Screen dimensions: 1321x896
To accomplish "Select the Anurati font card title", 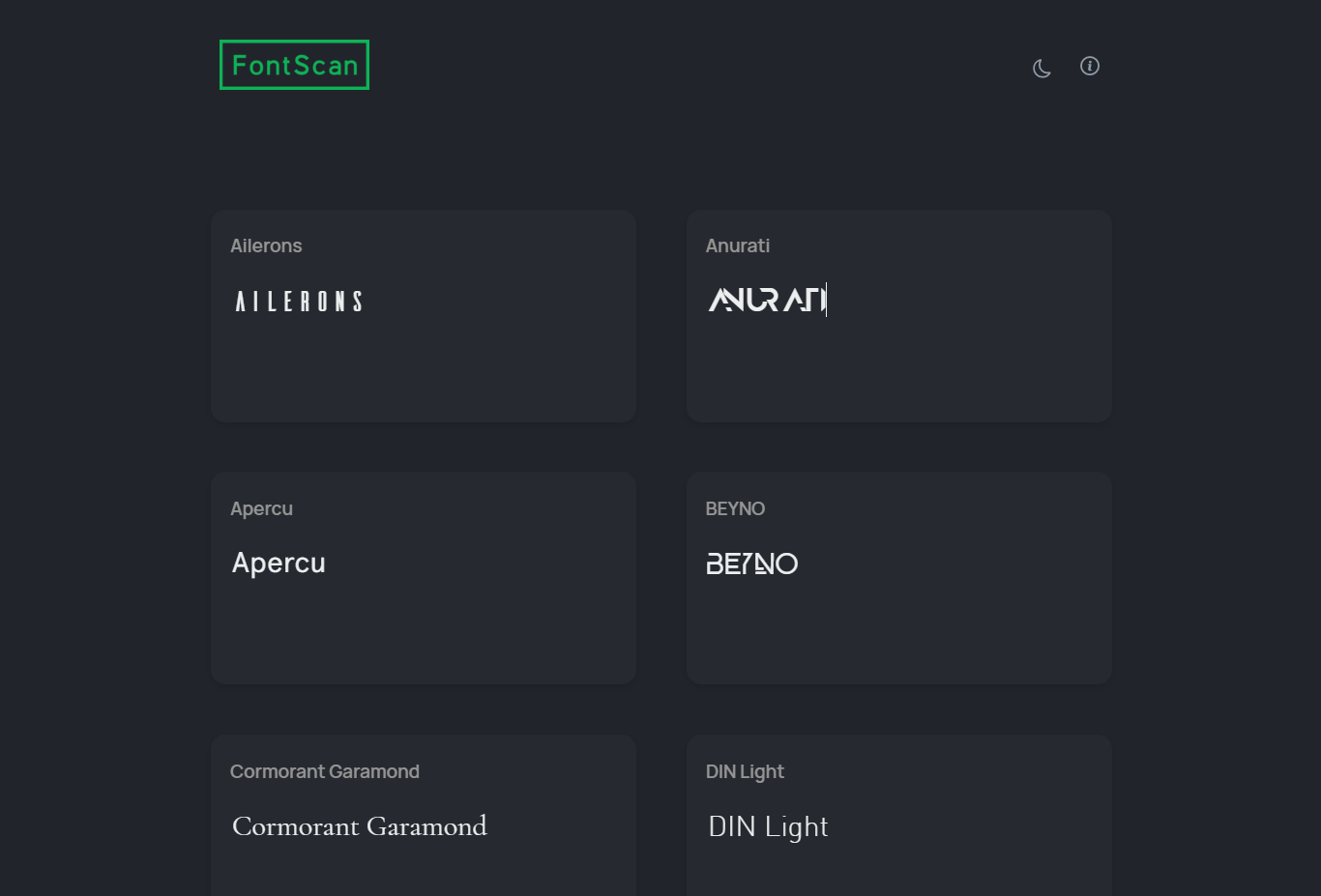I will [x=738, y=246].
